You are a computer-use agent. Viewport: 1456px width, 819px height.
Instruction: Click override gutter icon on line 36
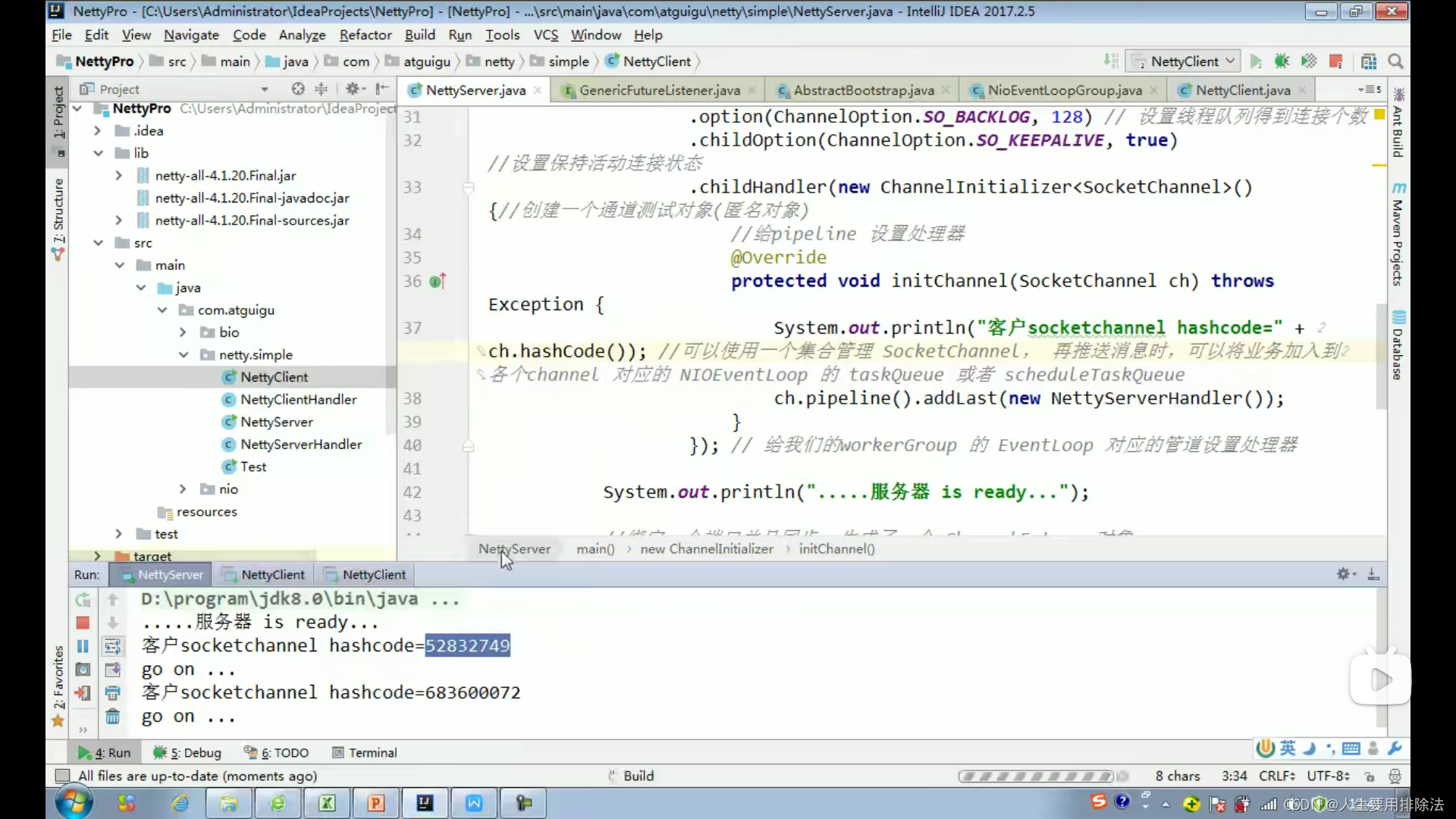[438, 281]
